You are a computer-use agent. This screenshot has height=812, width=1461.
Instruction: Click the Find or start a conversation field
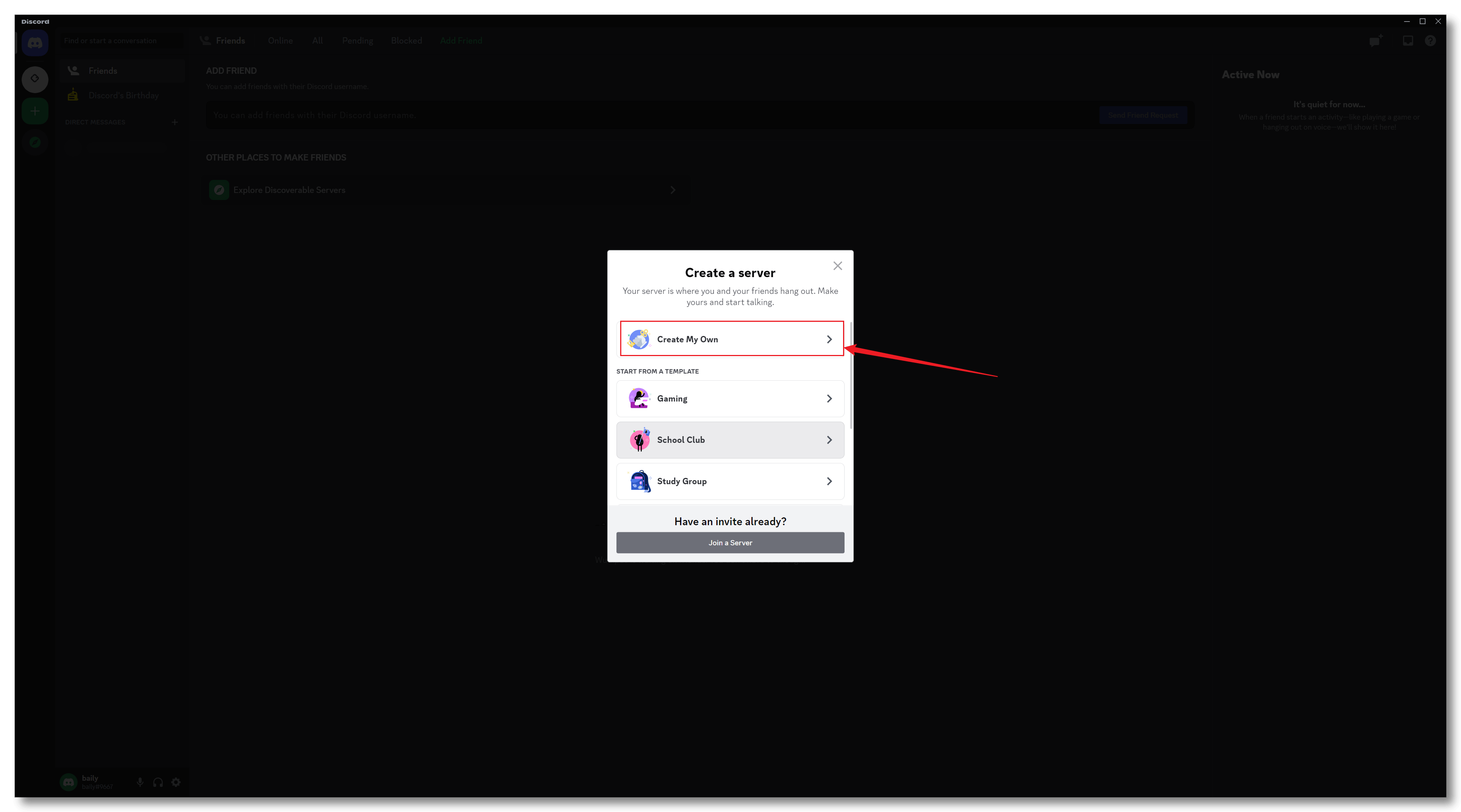coord(122,41)
